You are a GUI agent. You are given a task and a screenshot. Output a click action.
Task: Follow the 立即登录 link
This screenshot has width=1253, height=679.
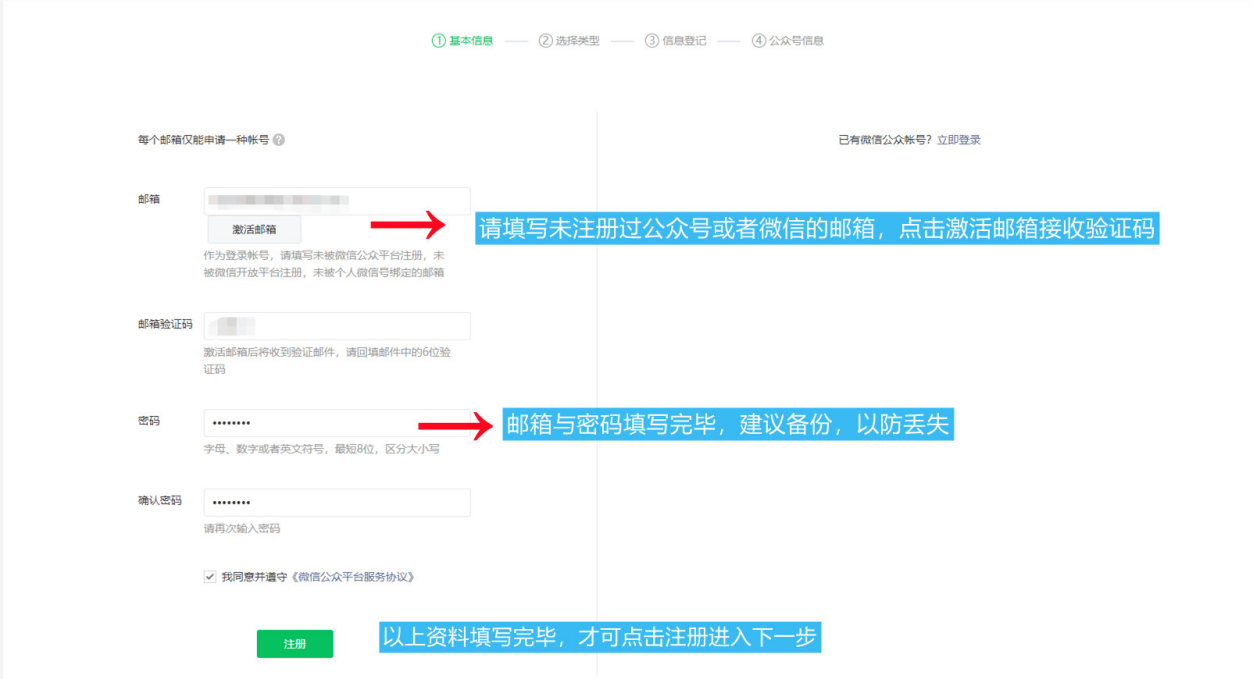(958, 140)
